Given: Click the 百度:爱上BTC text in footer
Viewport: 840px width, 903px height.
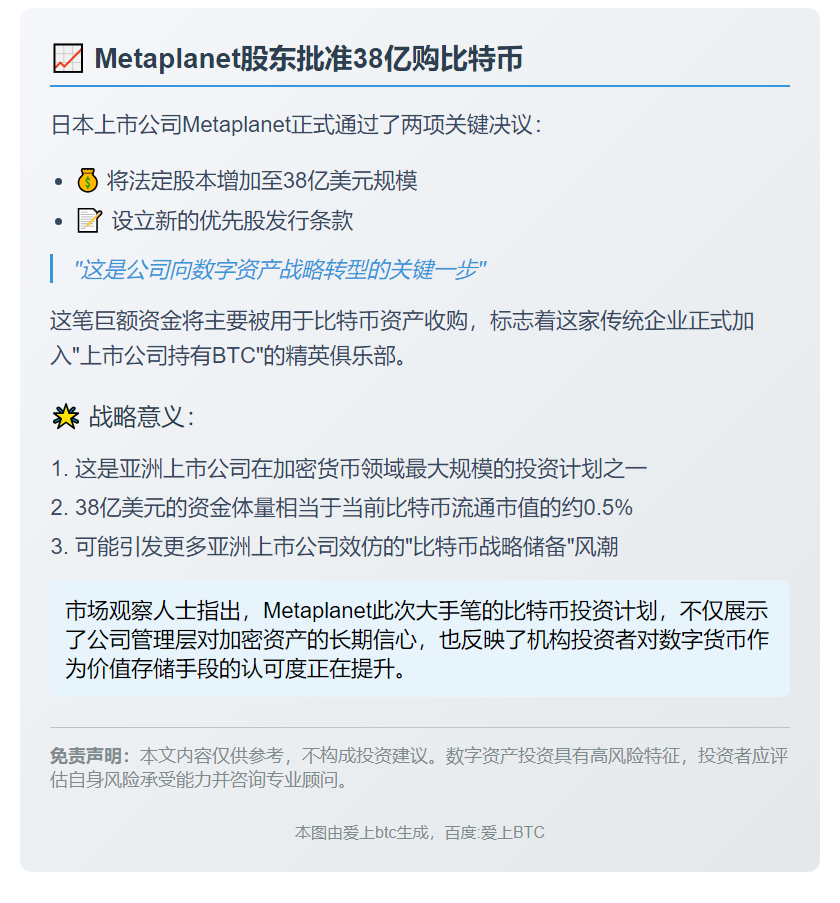Looking at the screenshot, I should (495, 833).
